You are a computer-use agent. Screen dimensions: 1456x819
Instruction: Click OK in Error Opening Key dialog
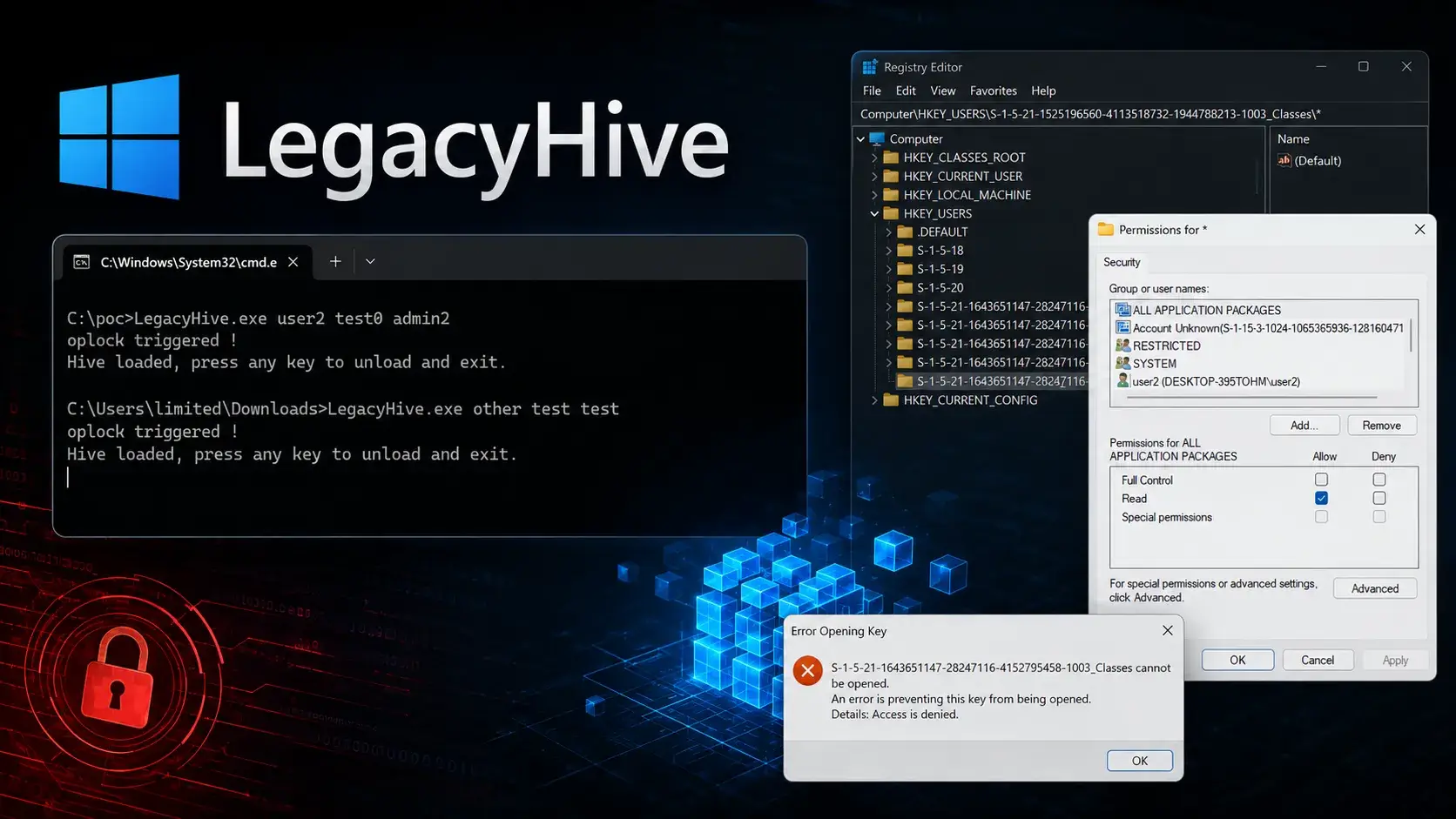(1140, 761)
